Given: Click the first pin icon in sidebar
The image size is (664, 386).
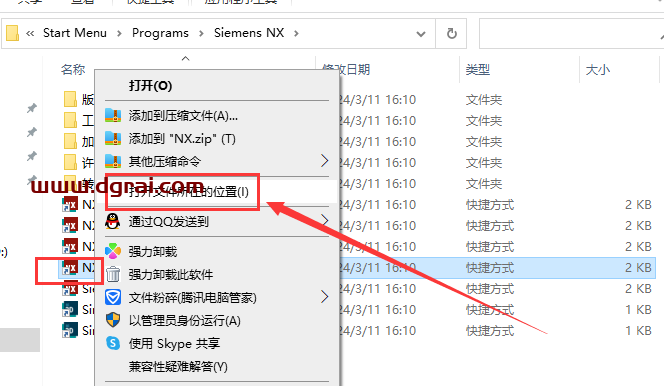Looking at the screenshot, I should pyautogui.click(x=32, y=108).
